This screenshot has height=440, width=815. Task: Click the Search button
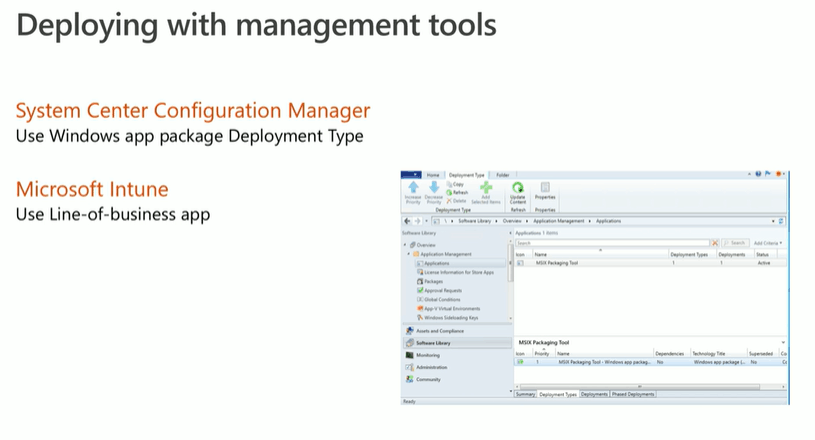point(735,243)
